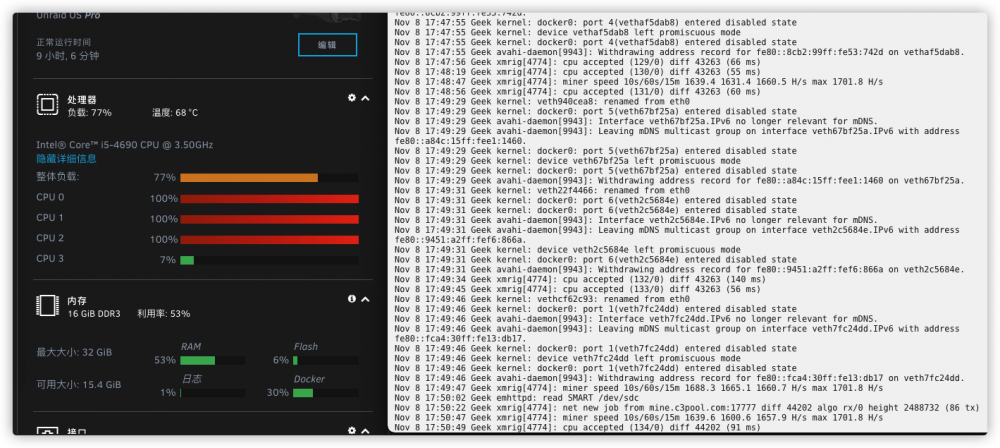Select device veth2c5684e left promiscuous mode line
The width and height of the screenshot is (1000, 448).
pyautogui.click(x=567, y=250)
